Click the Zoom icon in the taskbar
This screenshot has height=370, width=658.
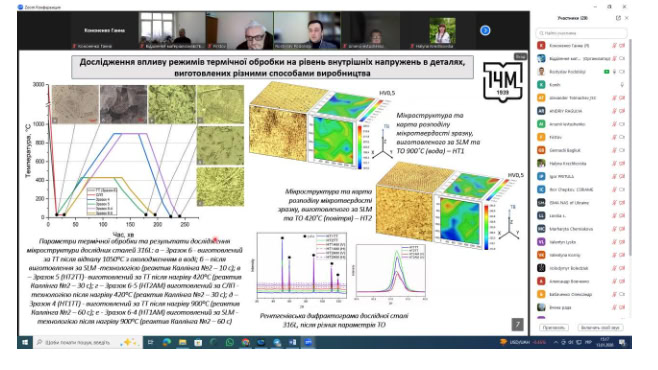[x=308, y=342]
